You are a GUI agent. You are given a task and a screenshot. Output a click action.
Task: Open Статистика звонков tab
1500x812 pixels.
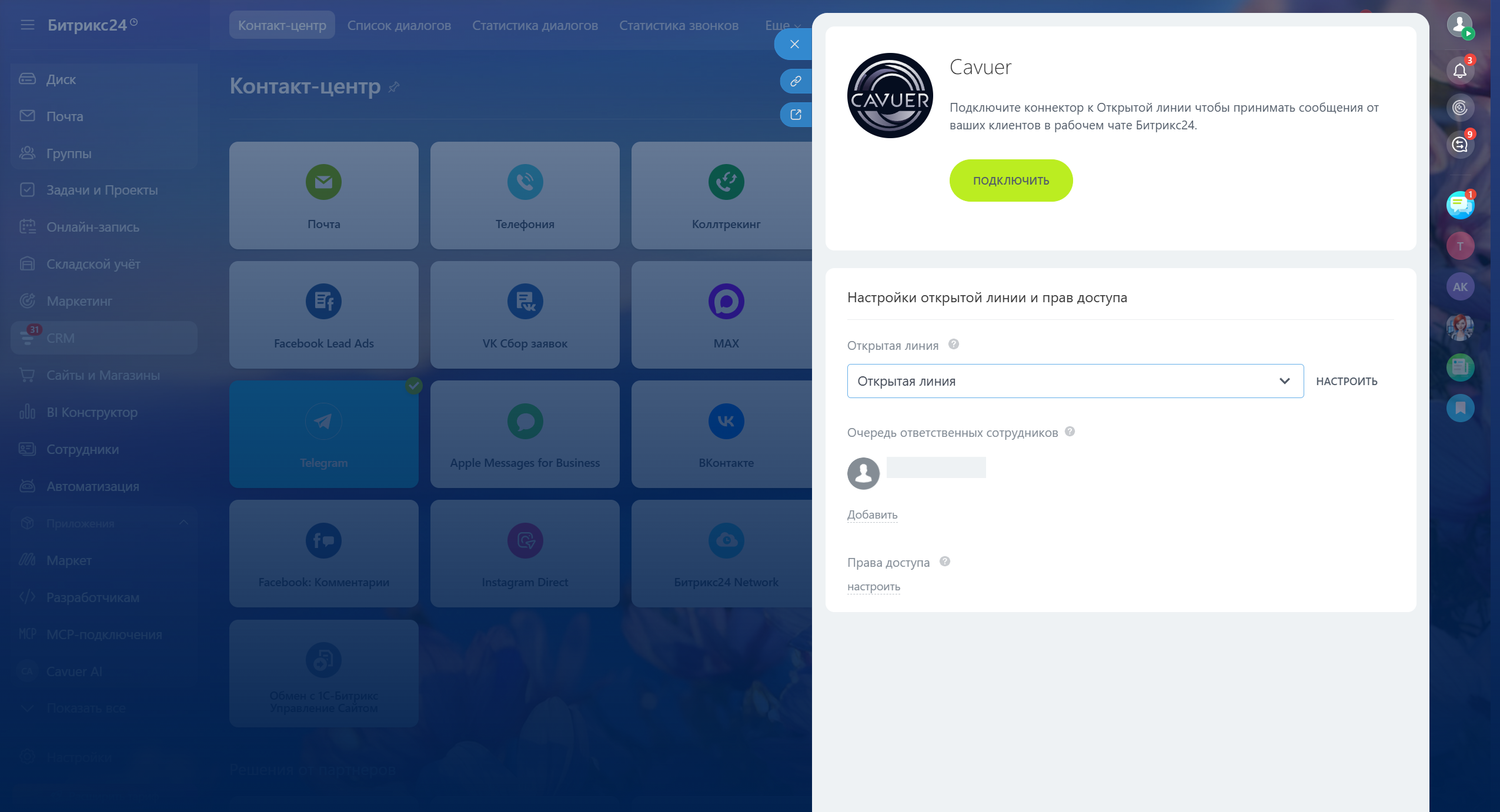679,26
